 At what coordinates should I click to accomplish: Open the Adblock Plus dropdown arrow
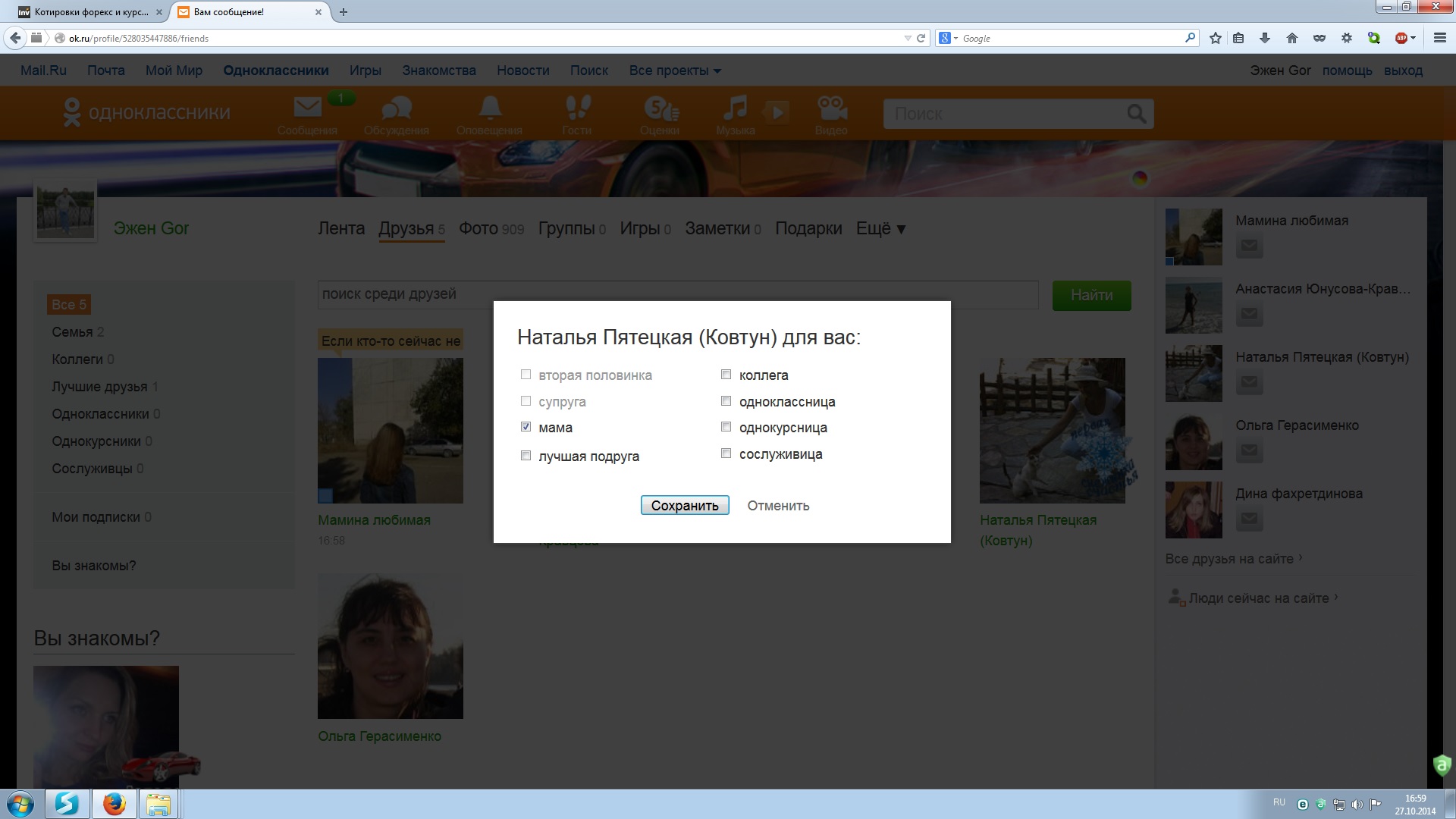pyautogui.click(x=1413, y=38)
